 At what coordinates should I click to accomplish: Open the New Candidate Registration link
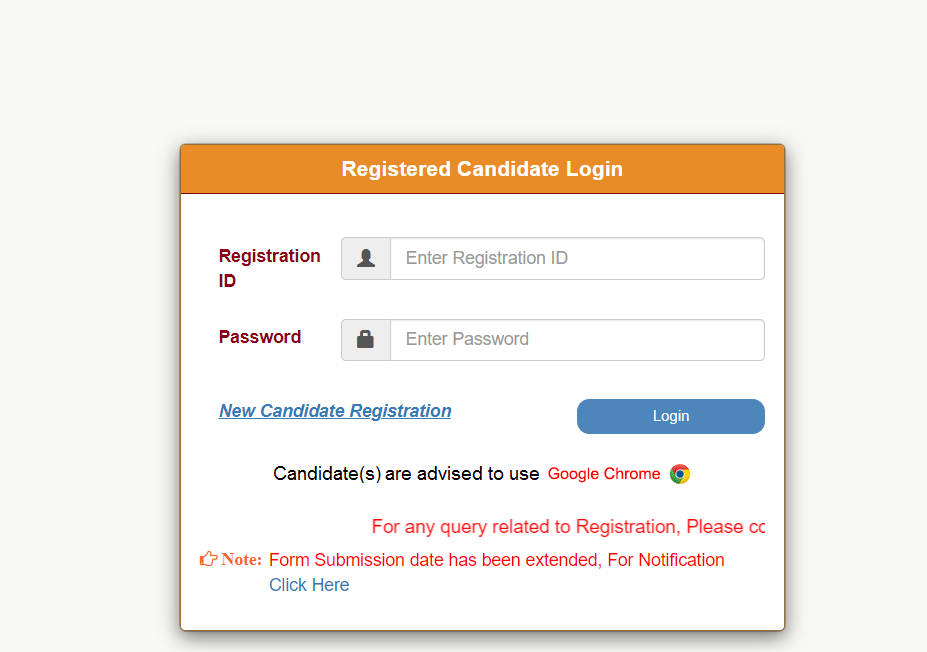point(335,411)
